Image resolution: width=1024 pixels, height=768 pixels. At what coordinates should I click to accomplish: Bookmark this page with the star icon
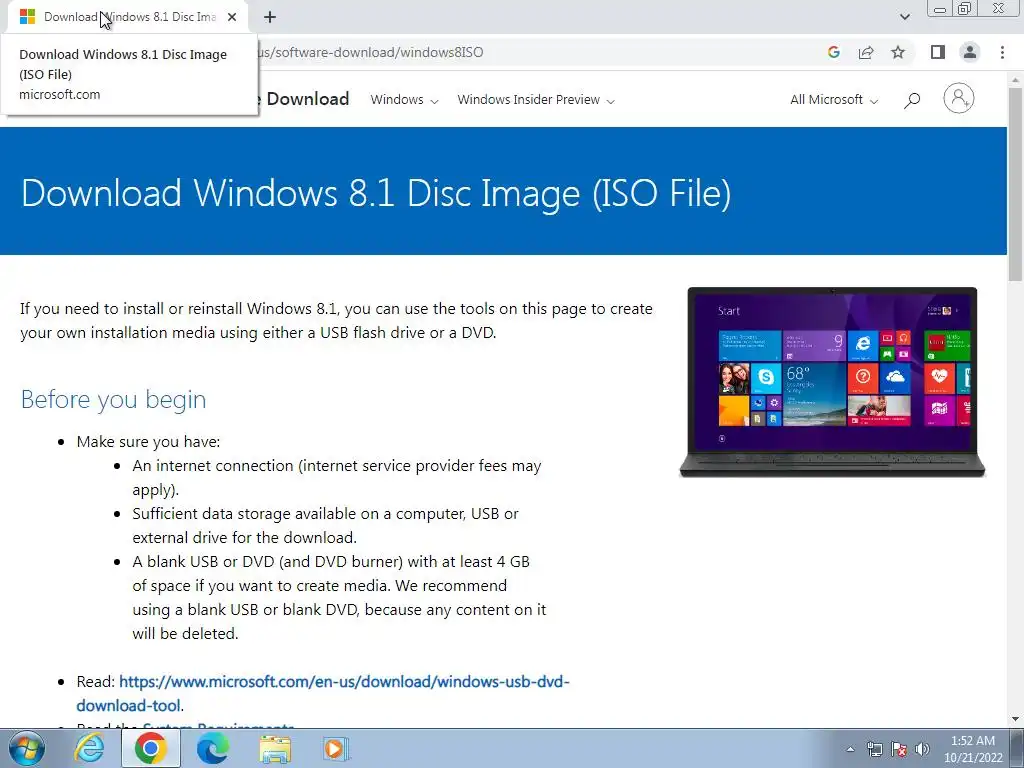point(898,52)
